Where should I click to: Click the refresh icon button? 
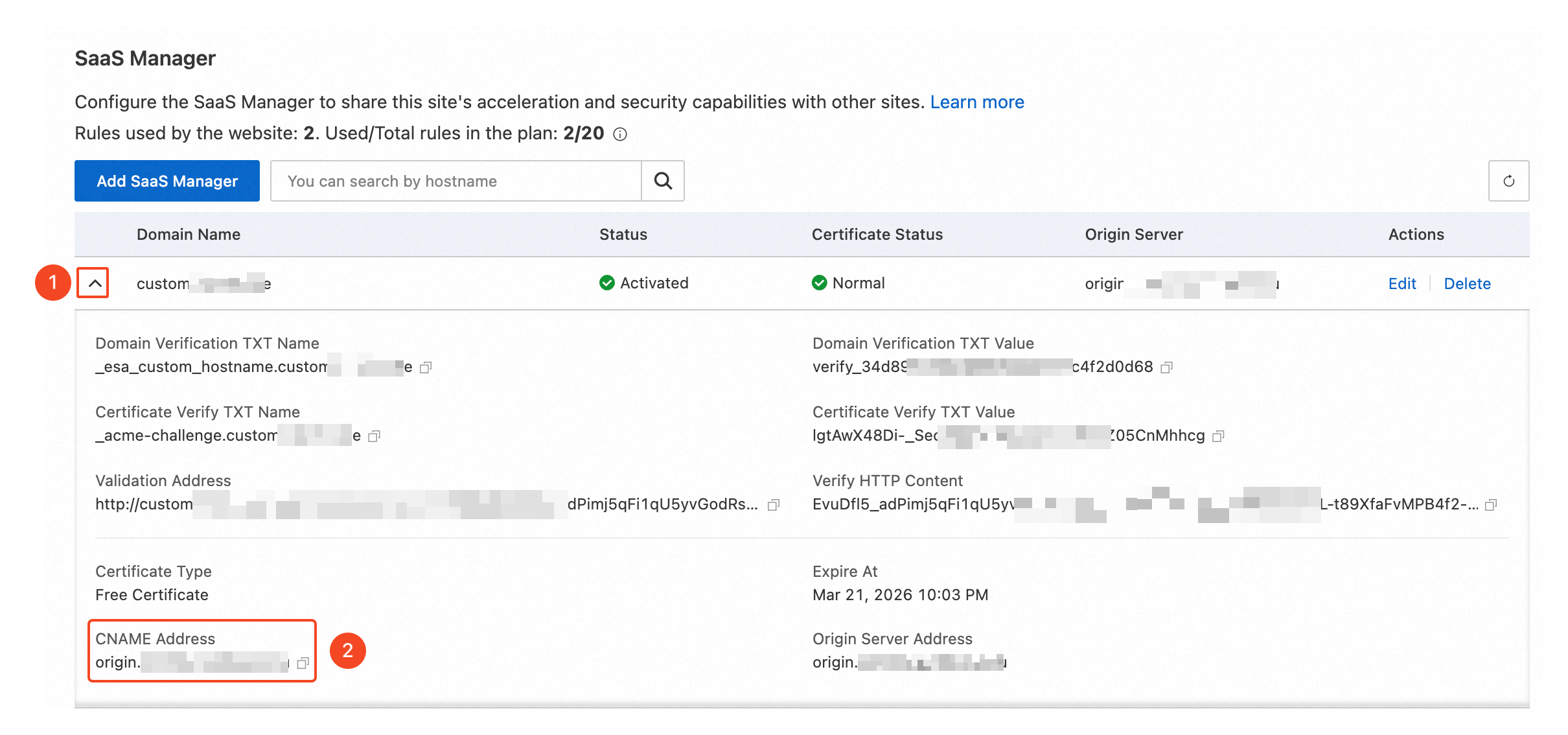click(x=1508, y=181)
